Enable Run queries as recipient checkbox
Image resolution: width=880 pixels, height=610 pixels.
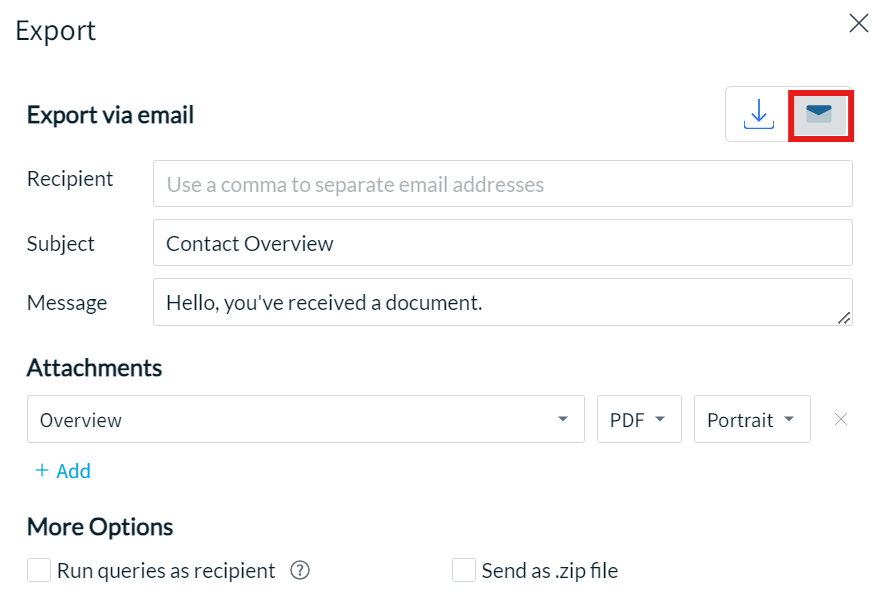pyautogui.click(x=39, y=570)
